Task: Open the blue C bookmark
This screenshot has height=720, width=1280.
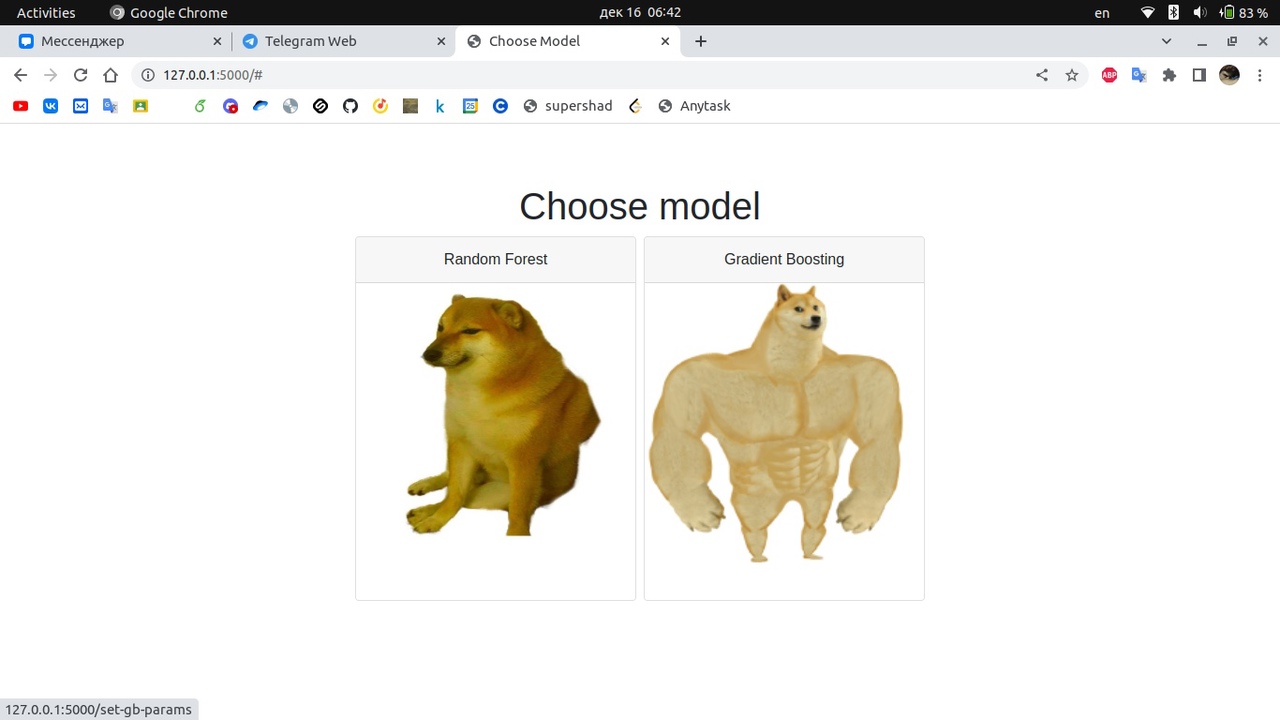Action: coord(500,106)
